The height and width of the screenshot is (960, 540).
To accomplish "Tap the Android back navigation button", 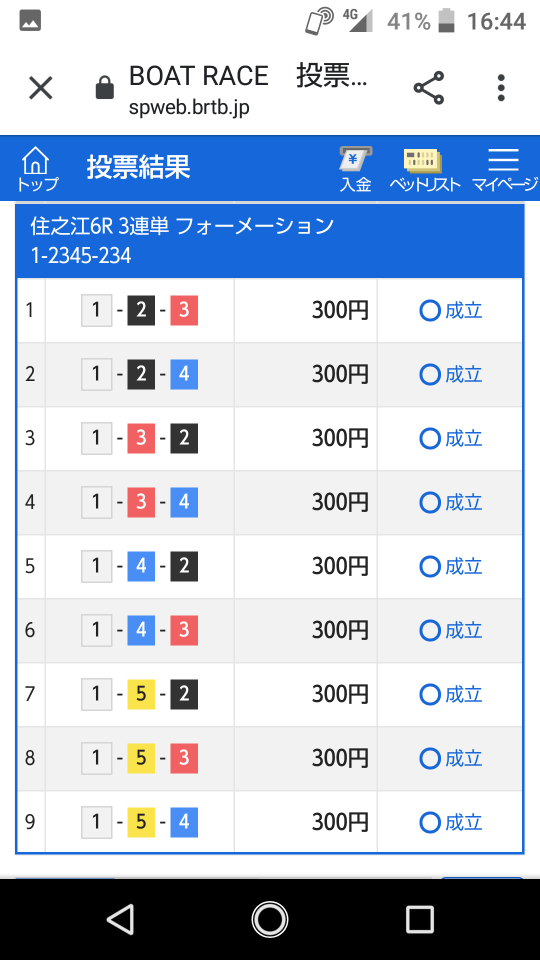I will click(120, 920).
